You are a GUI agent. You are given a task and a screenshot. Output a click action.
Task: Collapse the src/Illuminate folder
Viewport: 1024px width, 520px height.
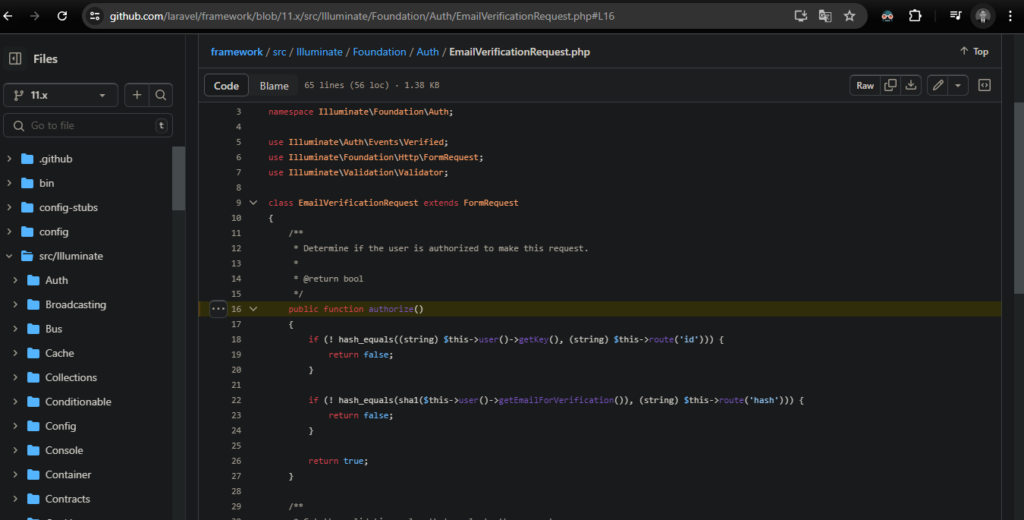(9, 256)
